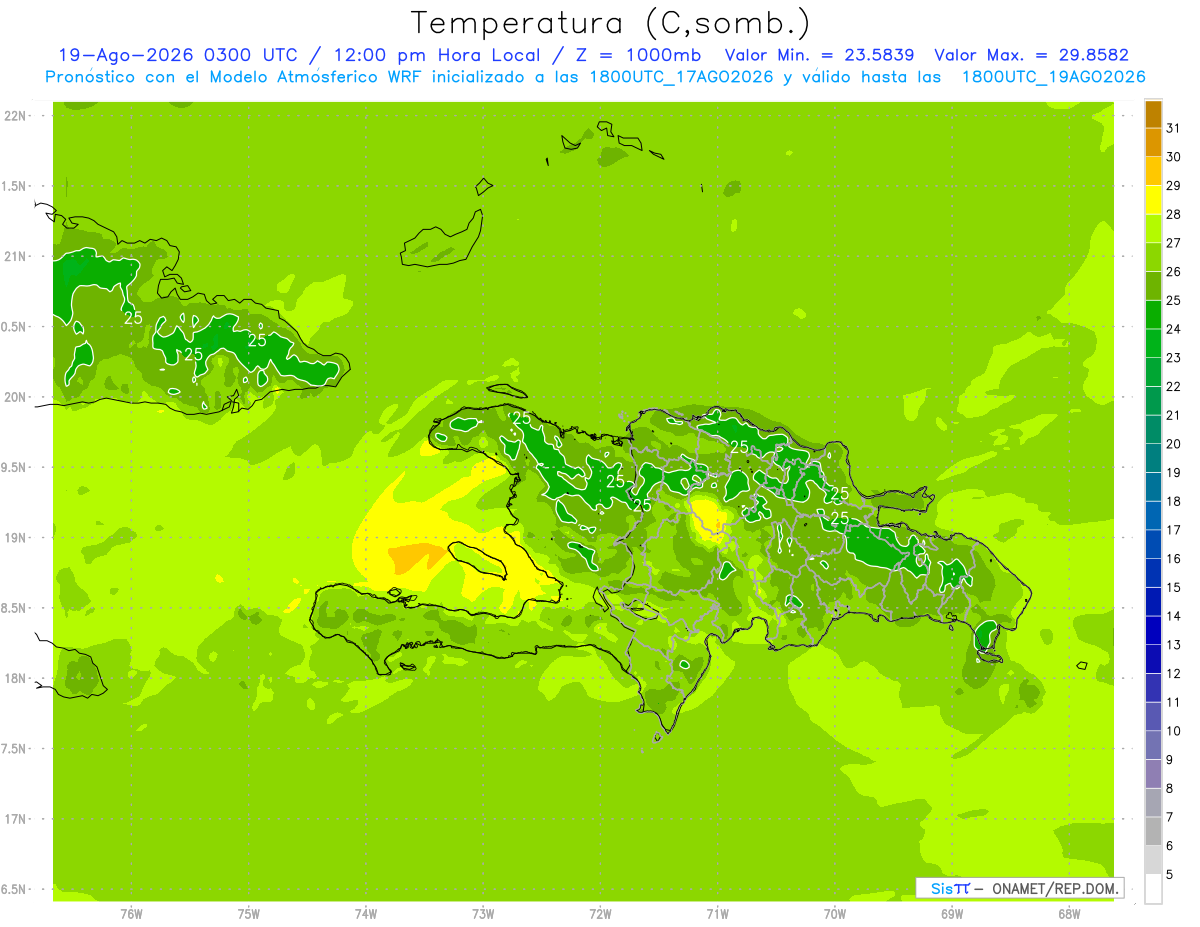Select the '19-Ago-2026 0300 UTC' date text
Viewport: 1200px width, 927px height.
[x=177, y=55]
